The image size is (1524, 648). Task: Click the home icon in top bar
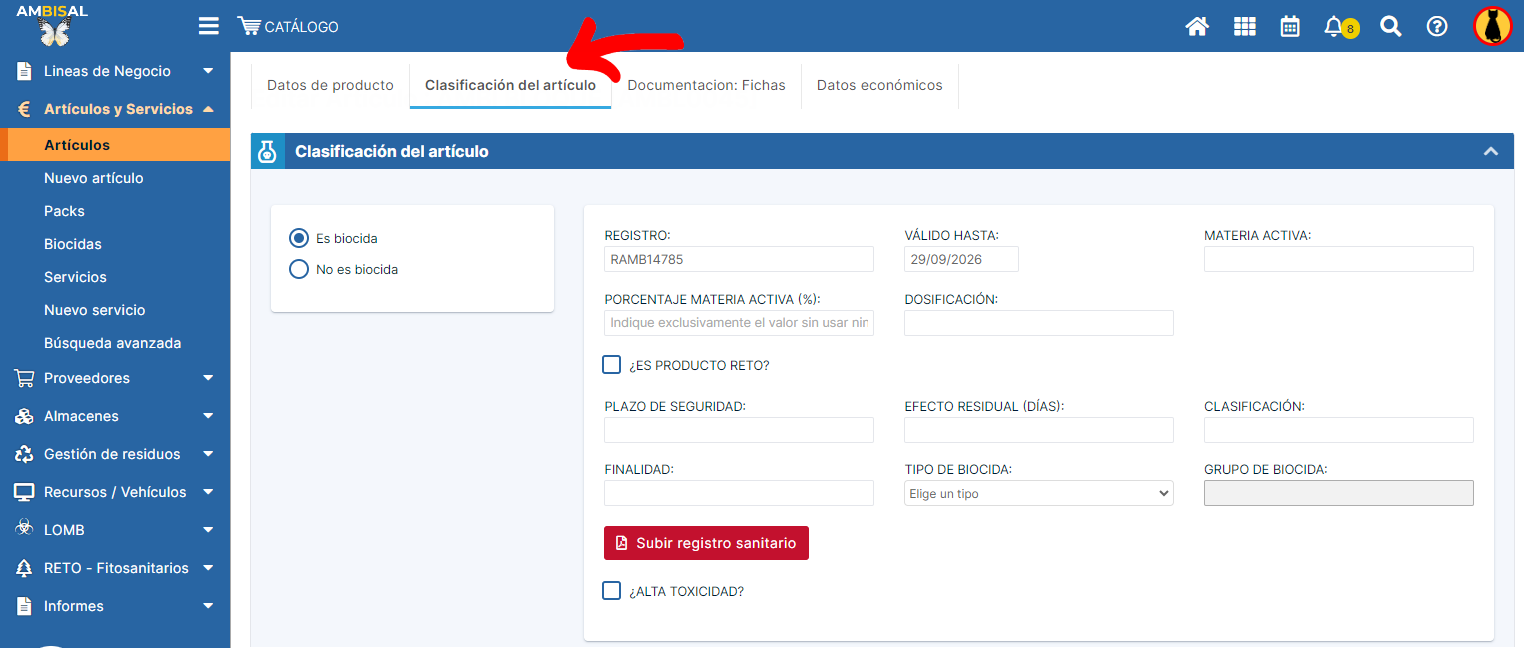tap(1197, 27)
